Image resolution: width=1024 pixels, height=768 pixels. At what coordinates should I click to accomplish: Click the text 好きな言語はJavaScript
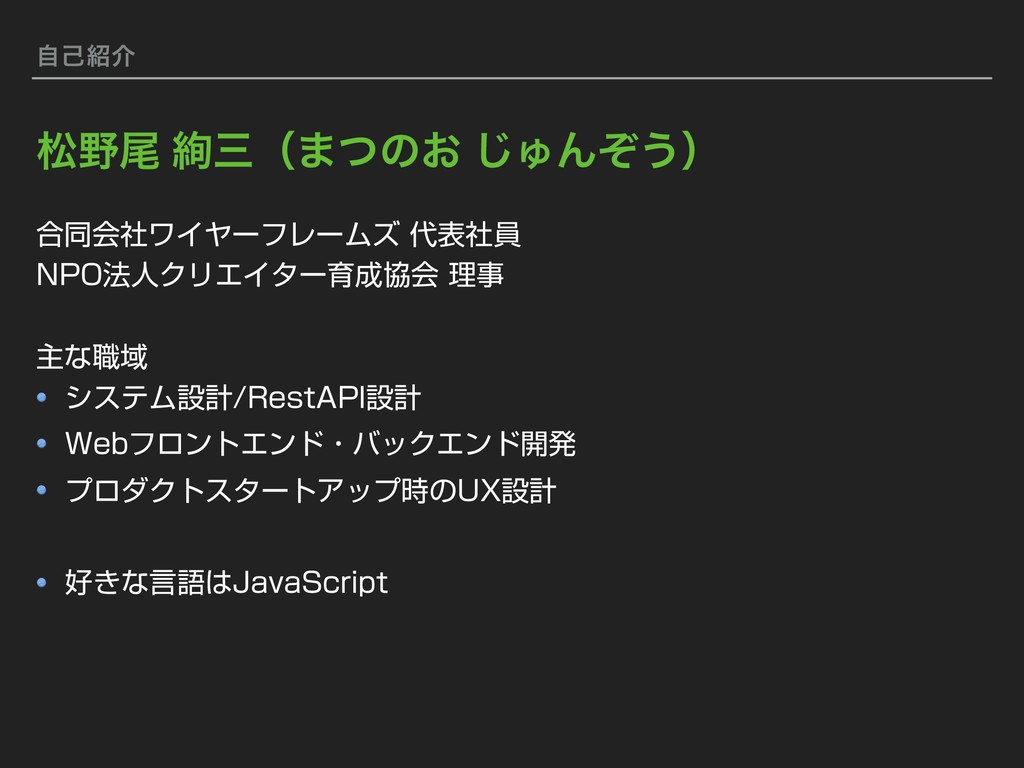[227, 583]
